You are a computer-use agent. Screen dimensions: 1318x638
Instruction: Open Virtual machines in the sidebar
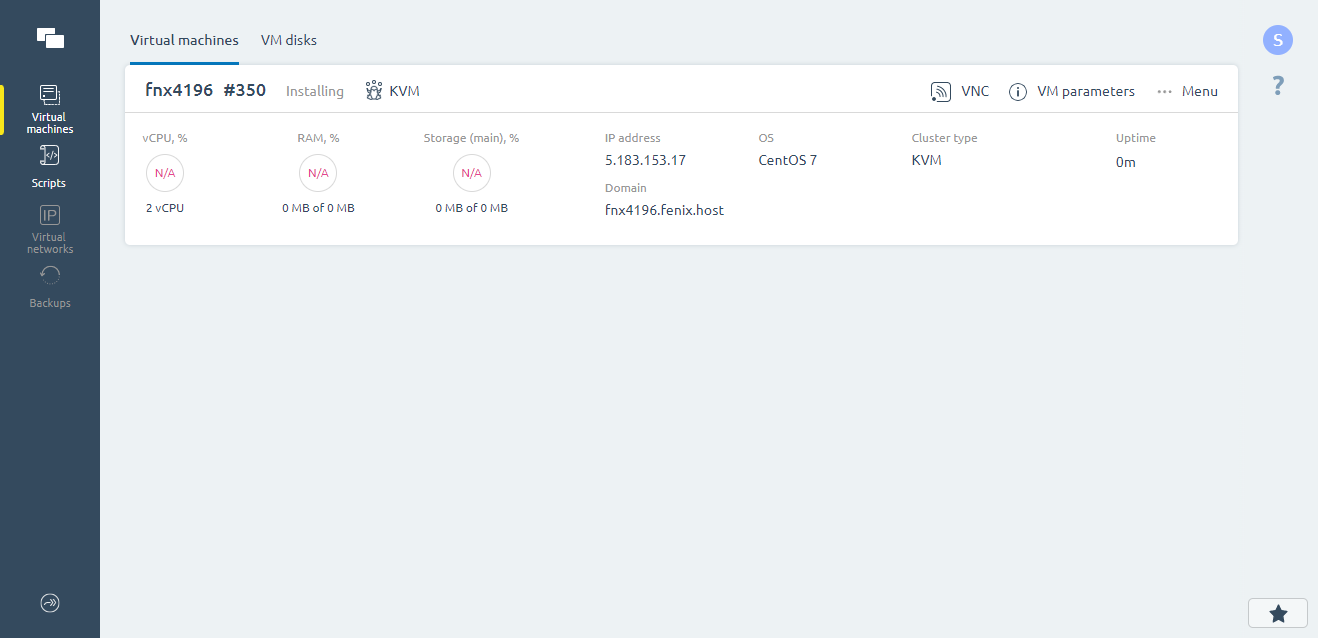coord(50,108)
